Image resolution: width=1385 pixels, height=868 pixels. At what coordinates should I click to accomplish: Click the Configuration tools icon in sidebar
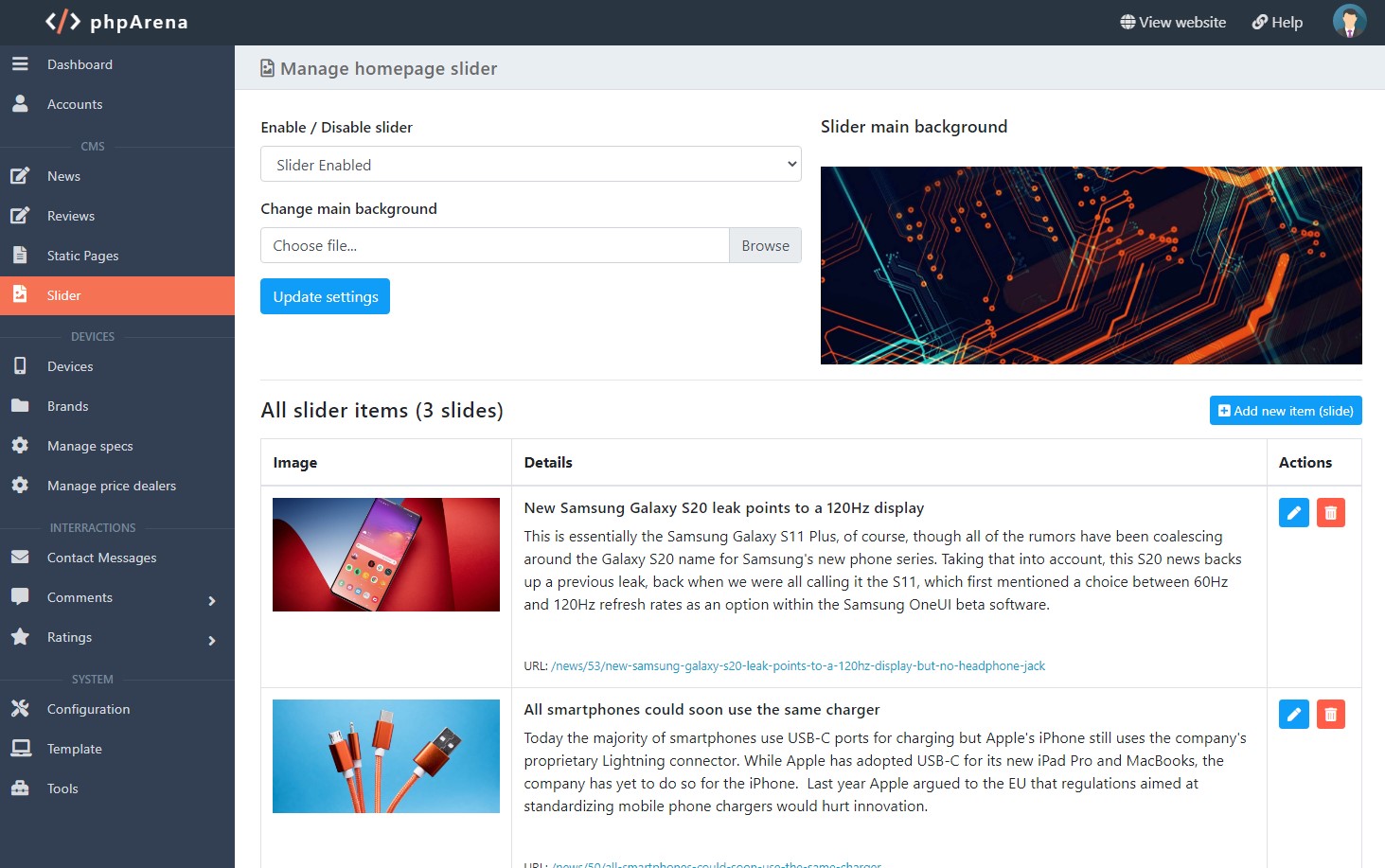20,709
